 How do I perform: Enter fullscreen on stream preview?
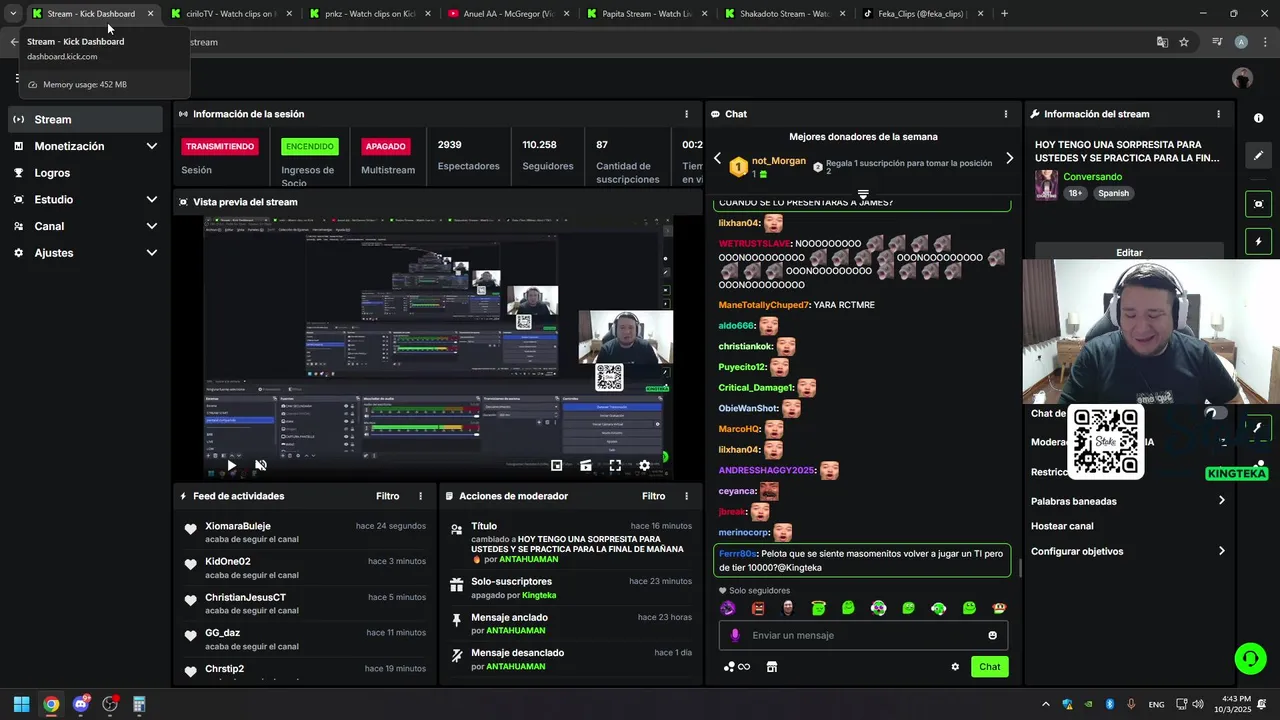point(615,465)
